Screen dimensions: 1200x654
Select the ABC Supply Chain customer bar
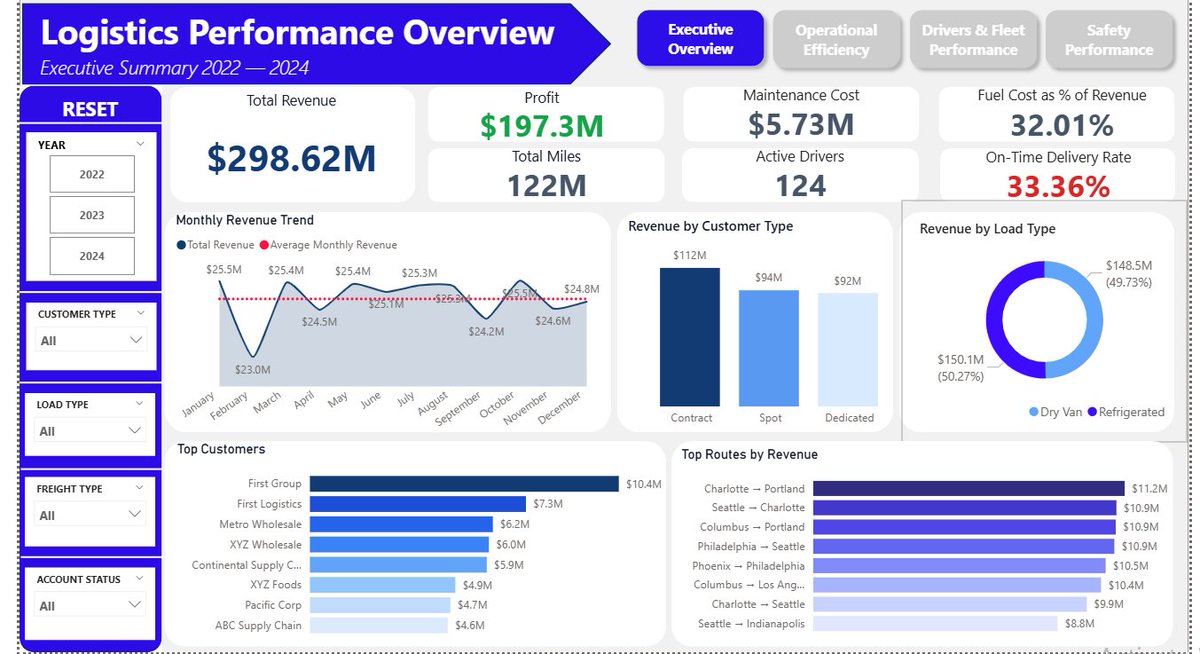point(378,625)
